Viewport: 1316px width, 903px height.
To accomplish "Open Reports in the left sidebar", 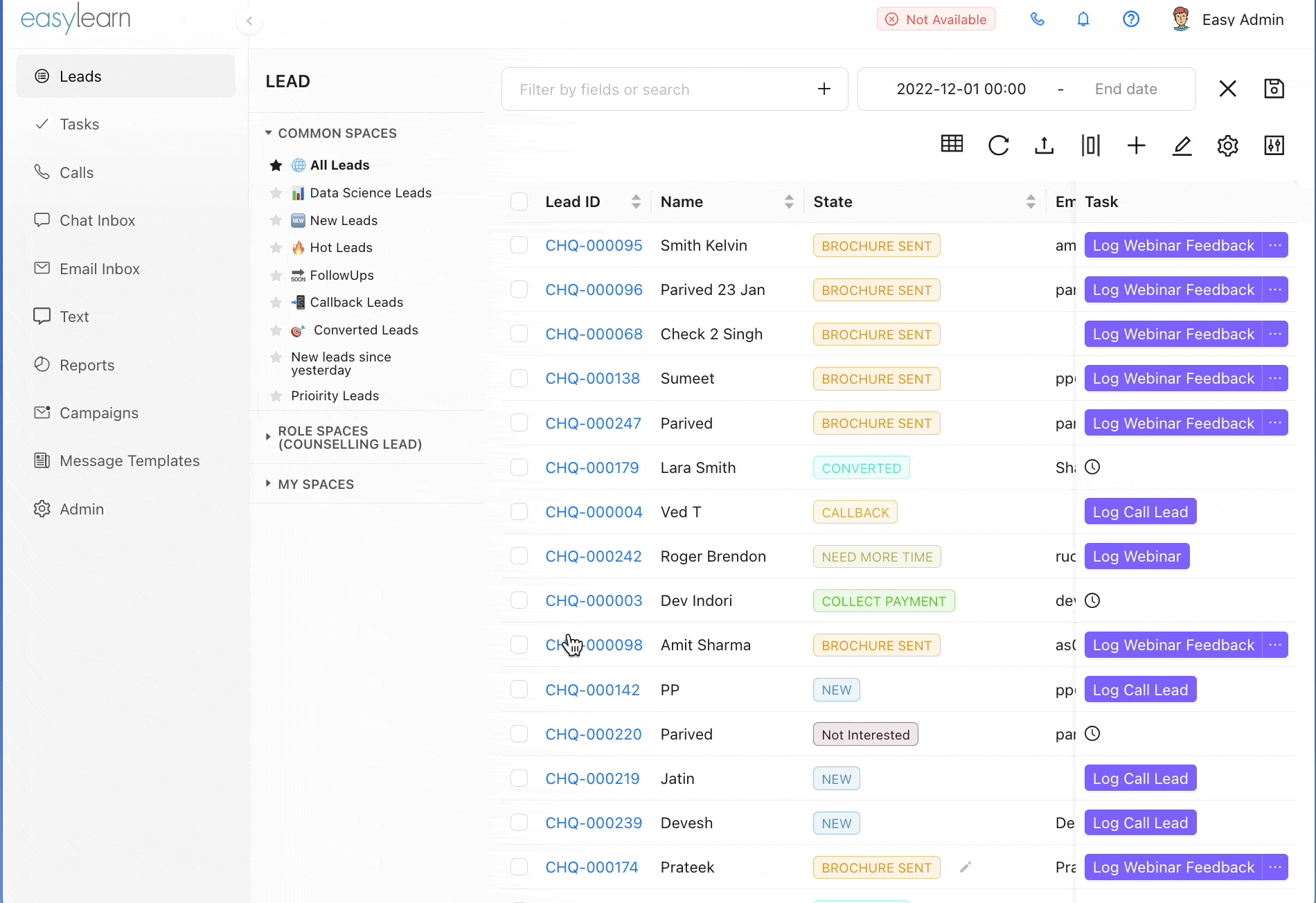I will (87, 365).
